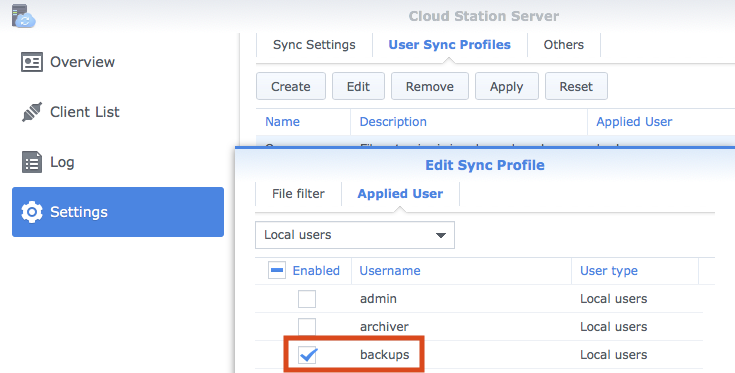Image resolution: width=735 pixels, height=373 pixels.
Task: Click Local users type in archiver row
Action: pos(614,327)
